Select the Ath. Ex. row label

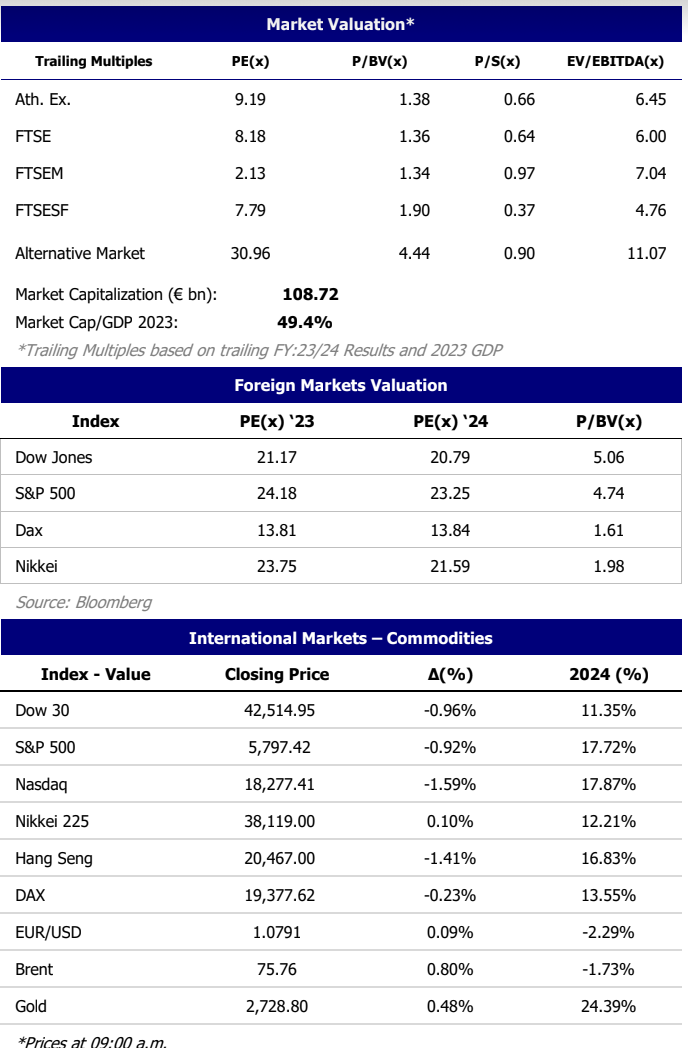coord(43,99)
